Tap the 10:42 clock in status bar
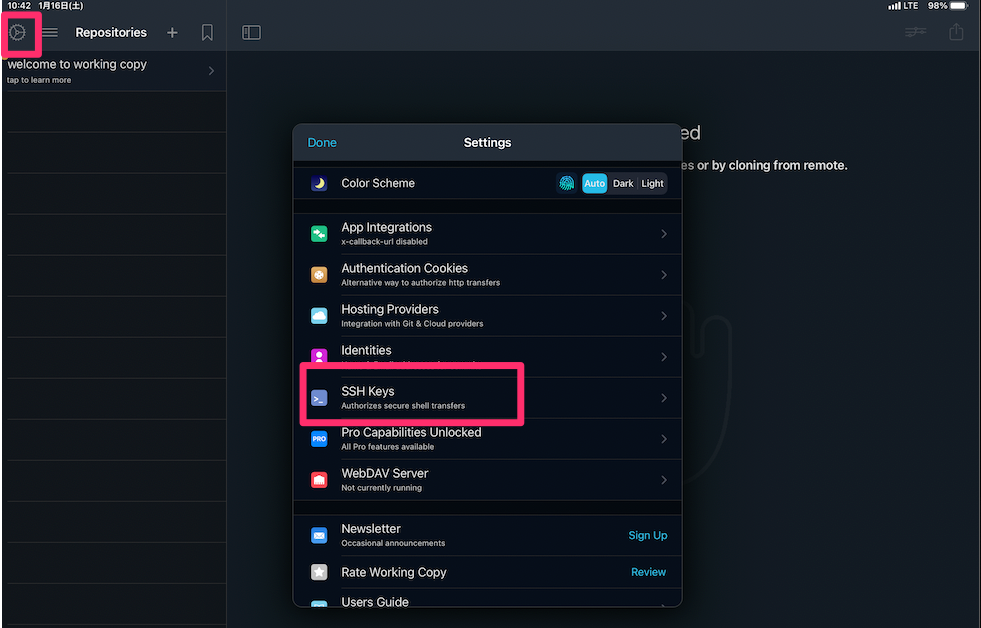Image resolution: width=981 pixels, height=628 pixels. click(x=19, y=6)
